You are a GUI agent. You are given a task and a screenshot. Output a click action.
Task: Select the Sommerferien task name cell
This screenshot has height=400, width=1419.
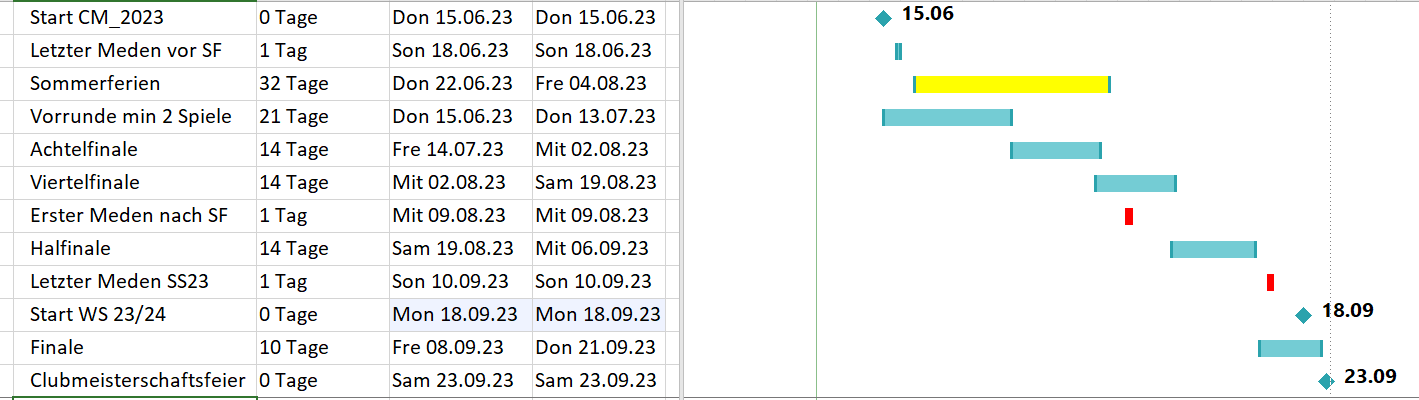click(x=140, y=84)
